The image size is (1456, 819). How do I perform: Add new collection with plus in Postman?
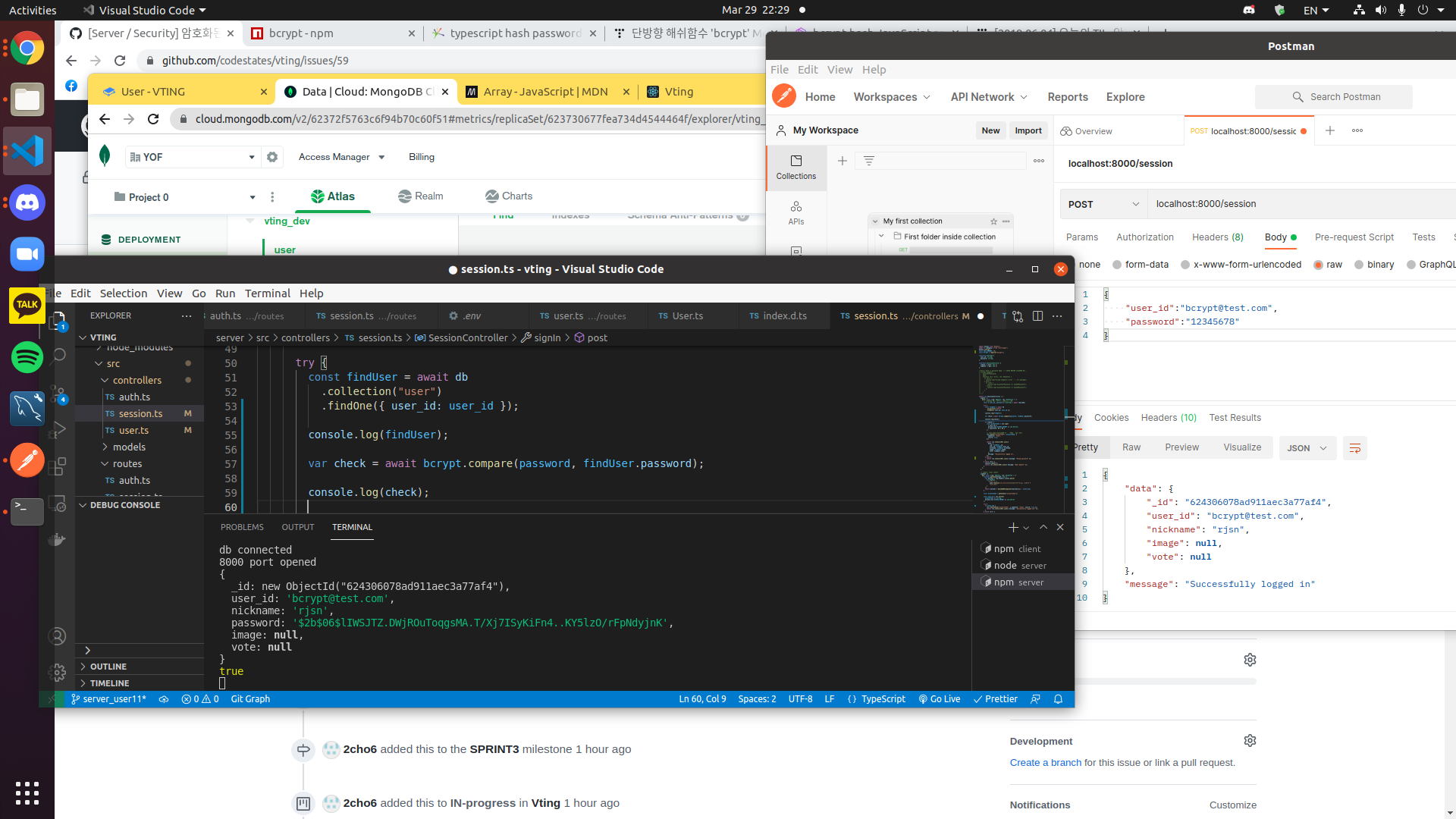pyautogui.click(x=843, y=161)
